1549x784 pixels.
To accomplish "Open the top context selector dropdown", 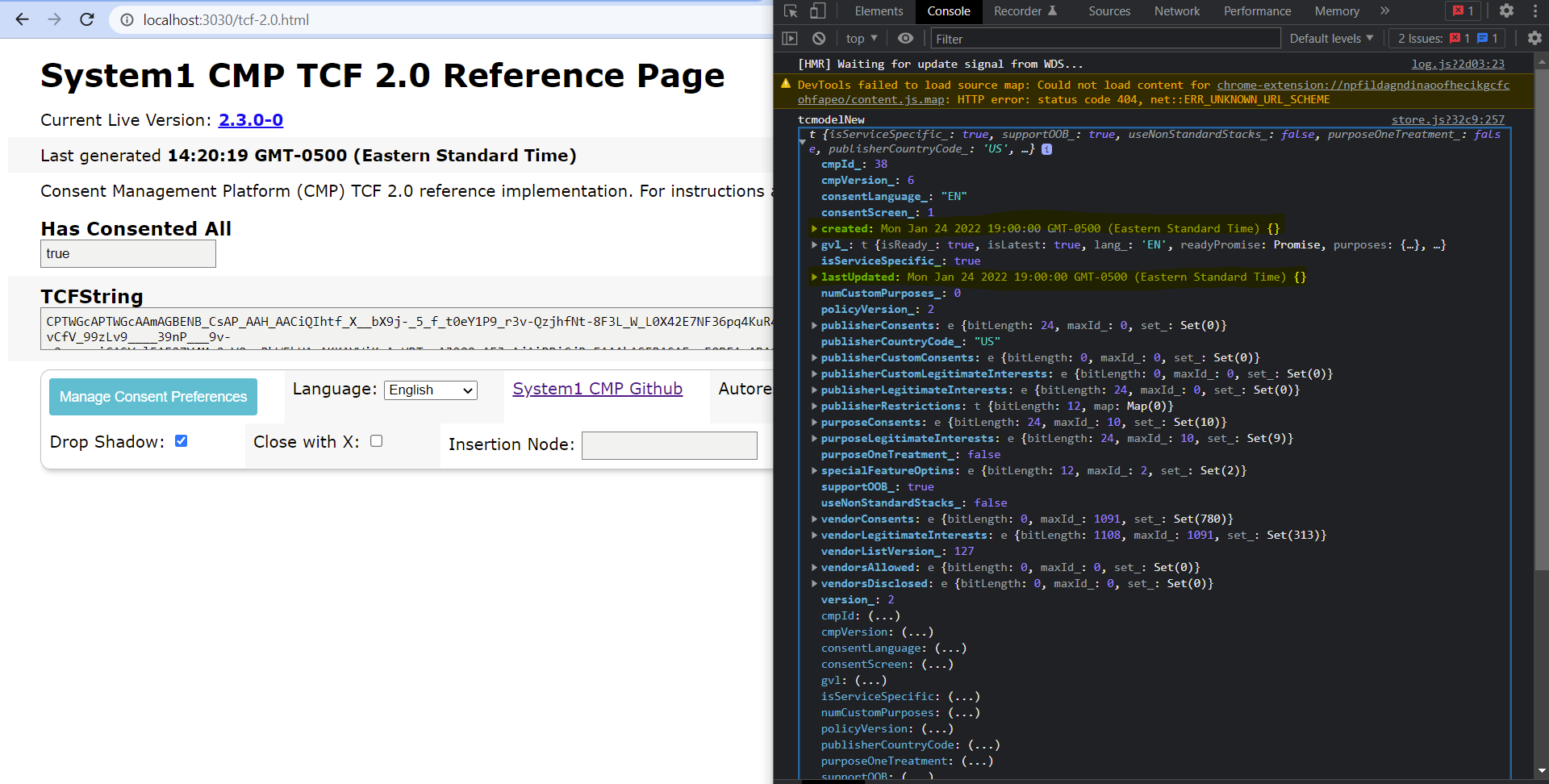I will (x=861, y=38).
